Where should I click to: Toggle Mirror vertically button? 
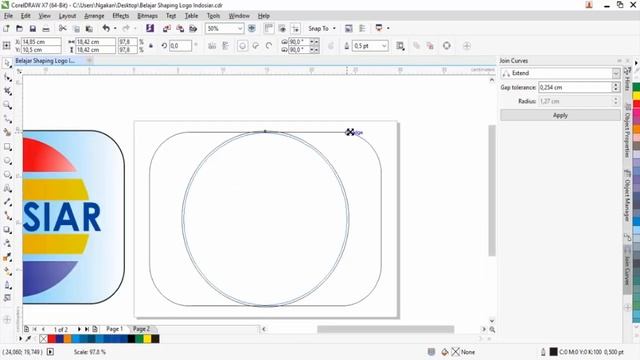(x=225, y=46)
